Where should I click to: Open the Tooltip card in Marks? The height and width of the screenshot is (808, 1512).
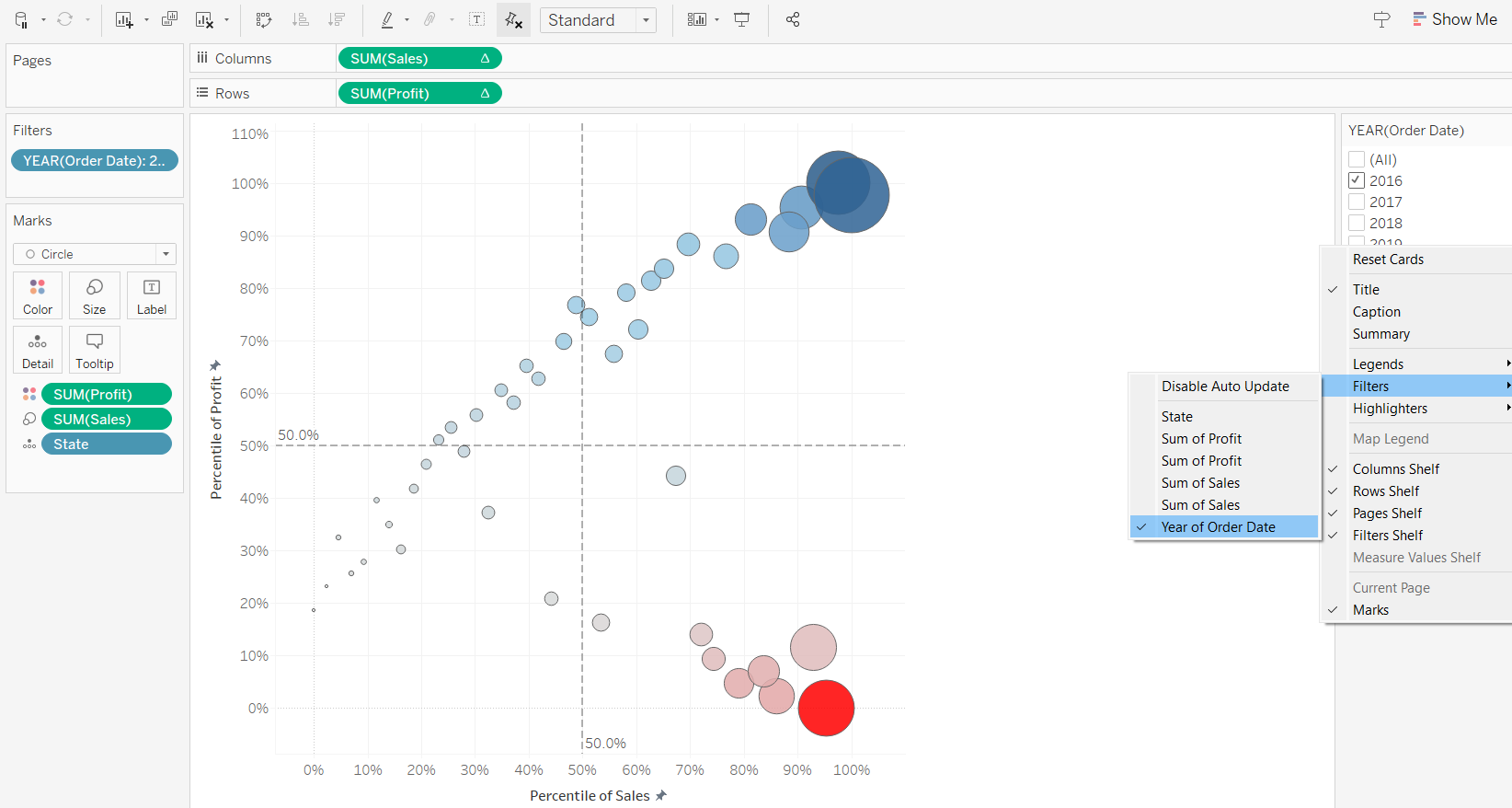(95, 350)
